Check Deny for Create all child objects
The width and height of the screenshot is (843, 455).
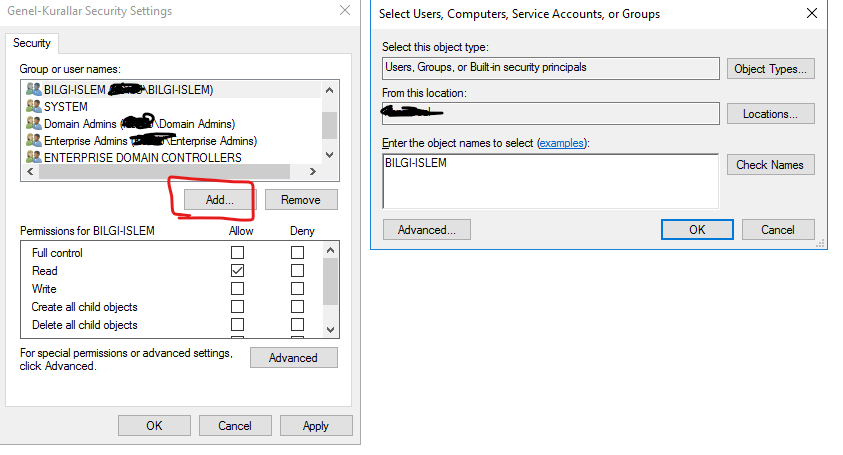click(x=297, y=307)
